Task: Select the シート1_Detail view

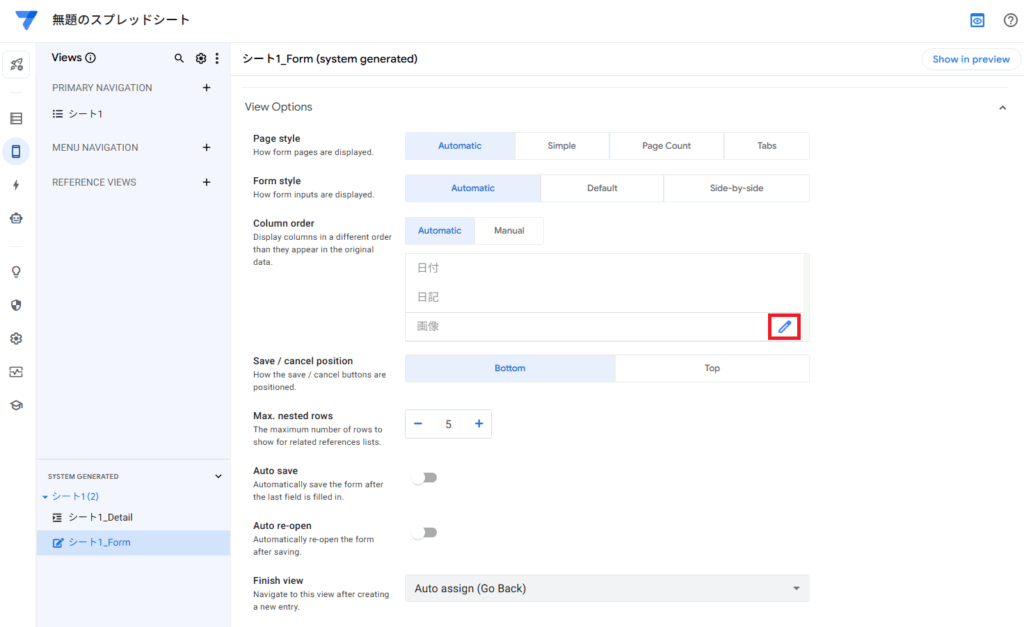Action: point(100,517)
